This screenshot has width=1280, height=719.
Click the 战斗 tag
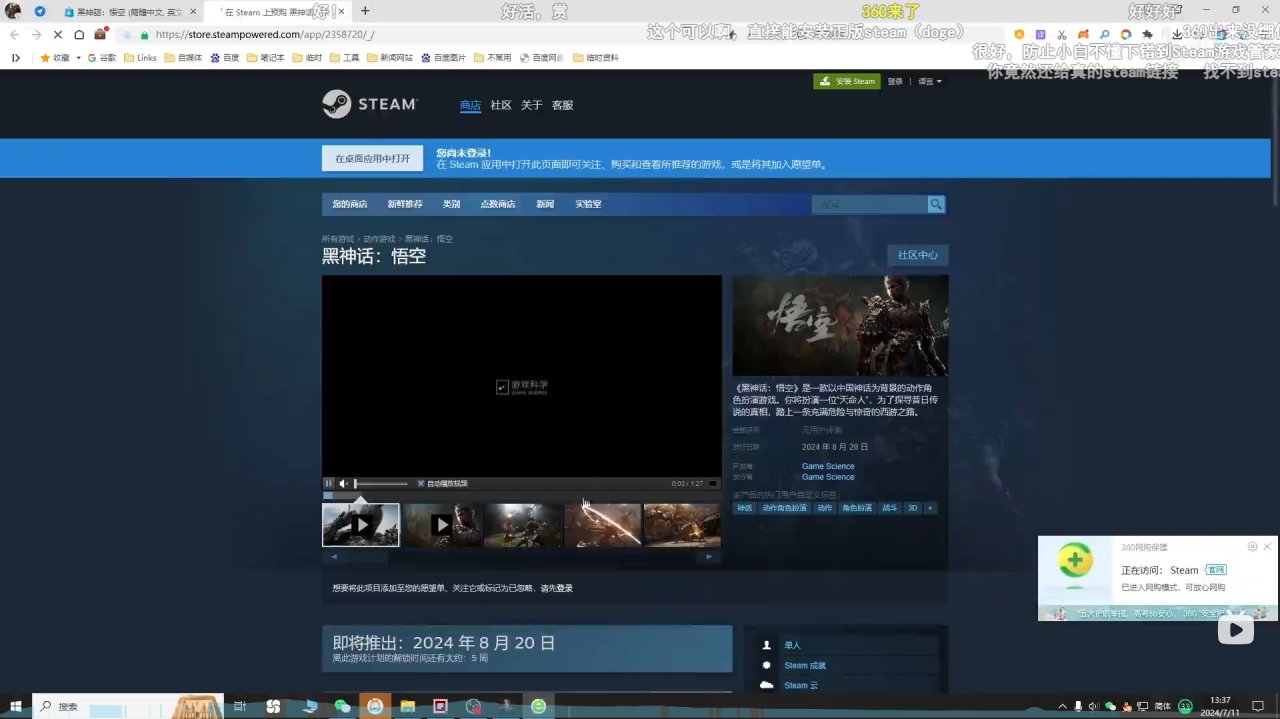[890, 508]
